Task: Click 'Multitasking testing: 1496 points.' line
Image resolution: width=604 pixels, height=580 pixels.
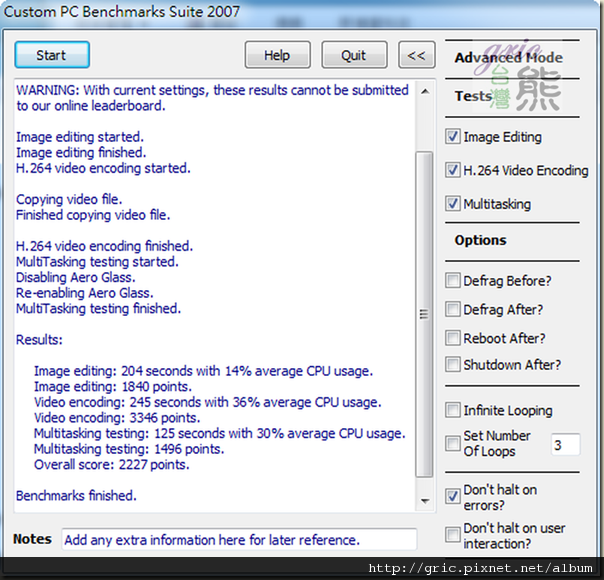Action: pyautogui.click(x=129, y=449)
